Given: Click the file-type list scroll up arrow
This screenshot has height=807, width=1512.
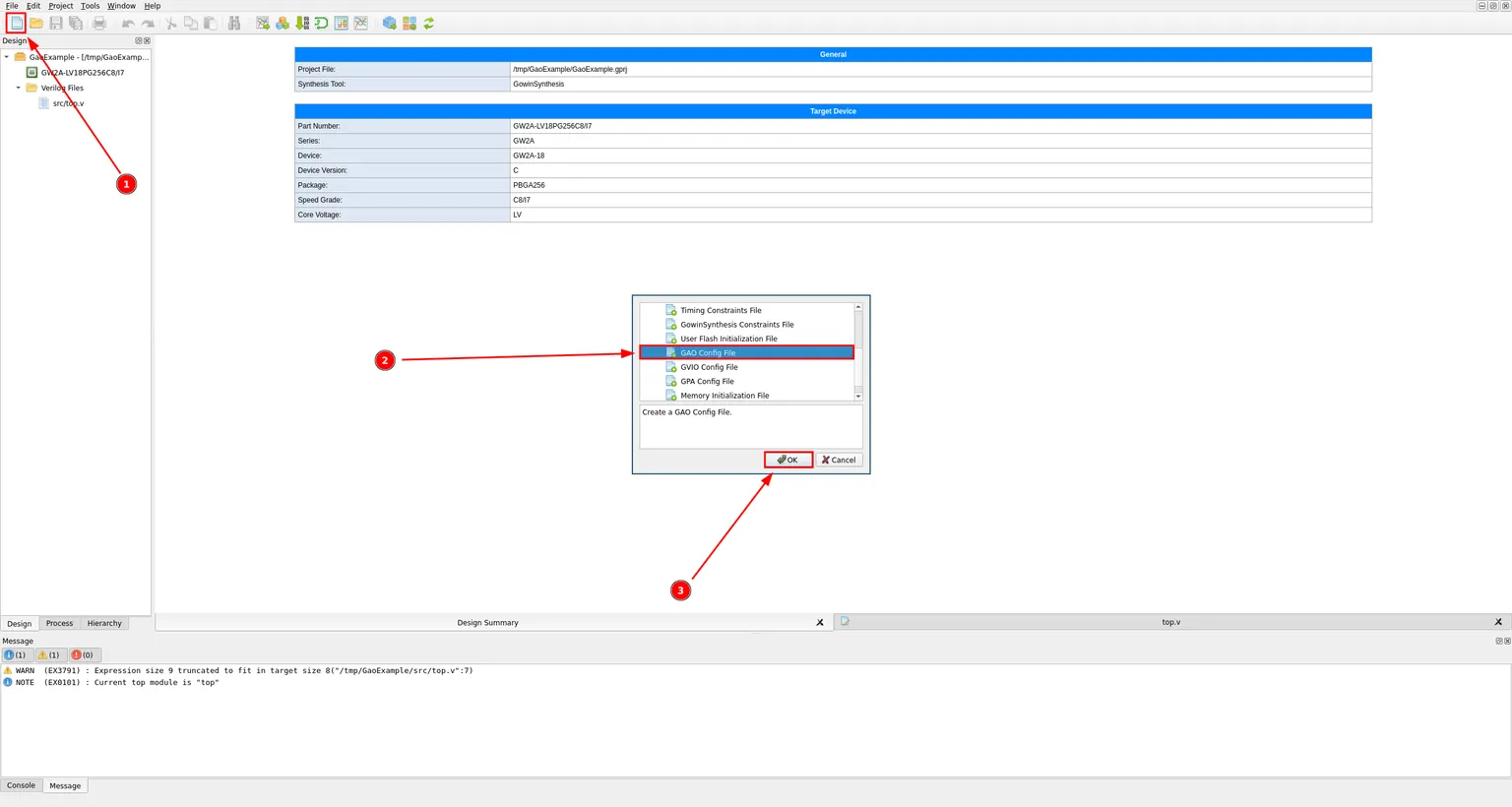Looking at the screenshot, I should click(858, 307).
